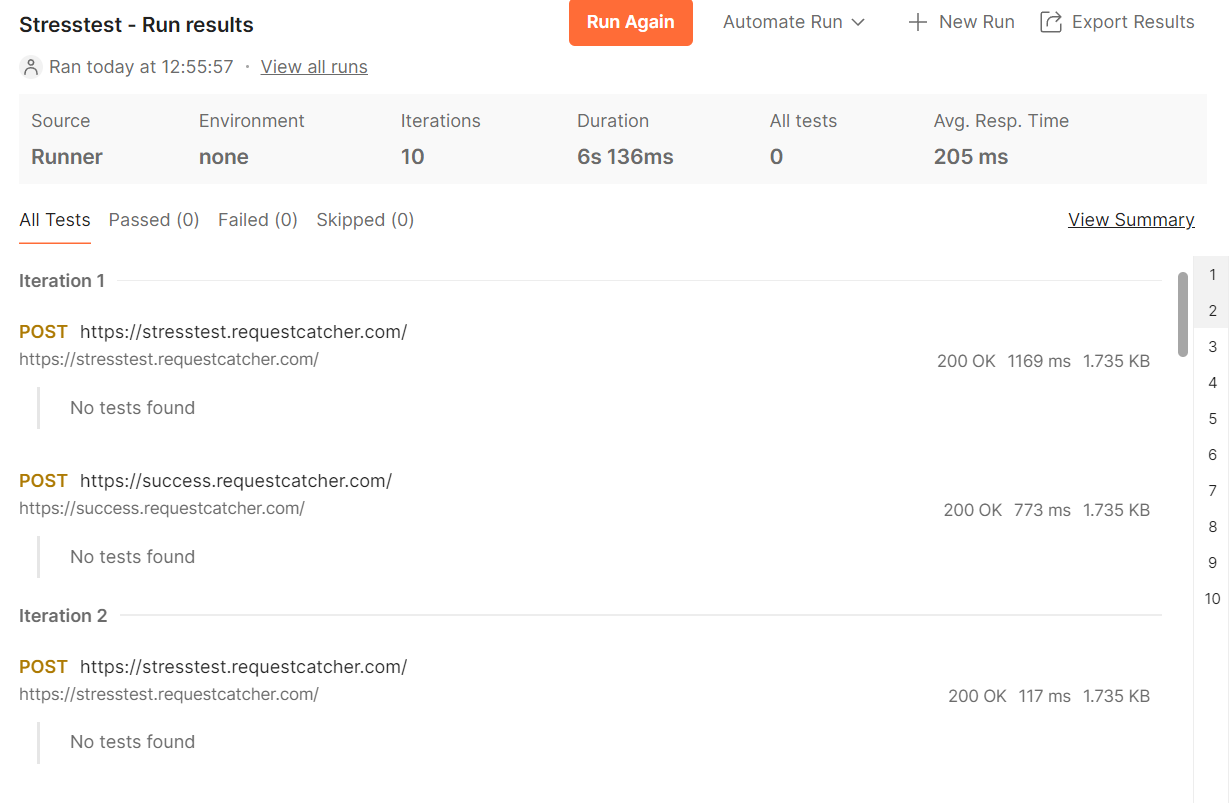The height and width of the screenshot is (803, 1229).
Task: Click 200 OK status of 1169 ms request
Action: tap(966, 361)
